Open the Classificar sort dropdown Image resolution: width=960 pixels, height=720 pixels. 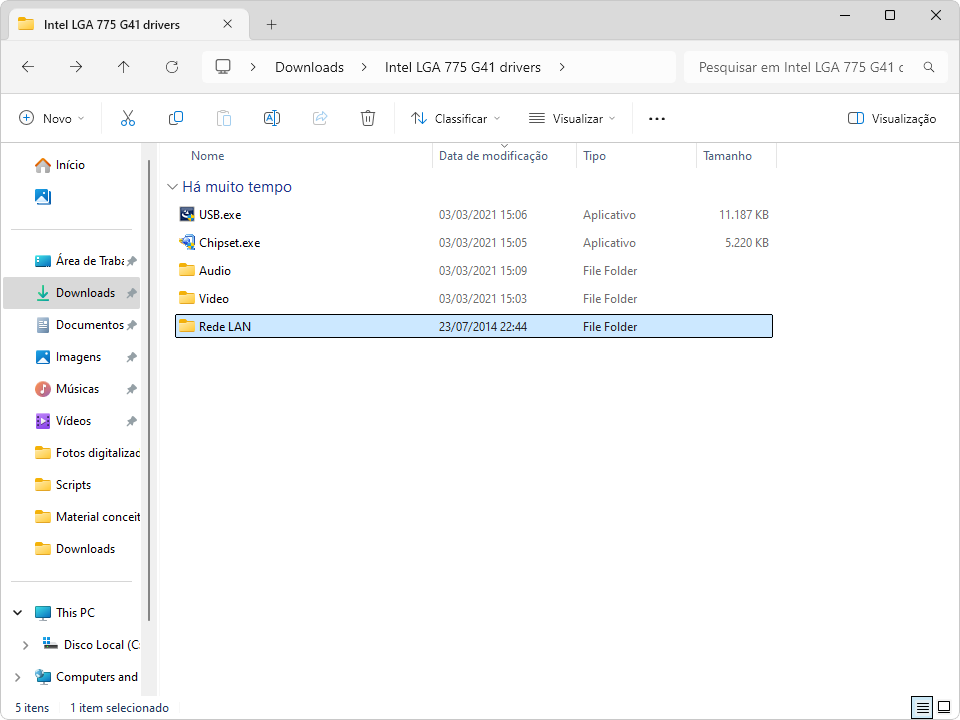pyautogui.click(x=456, y=119)
